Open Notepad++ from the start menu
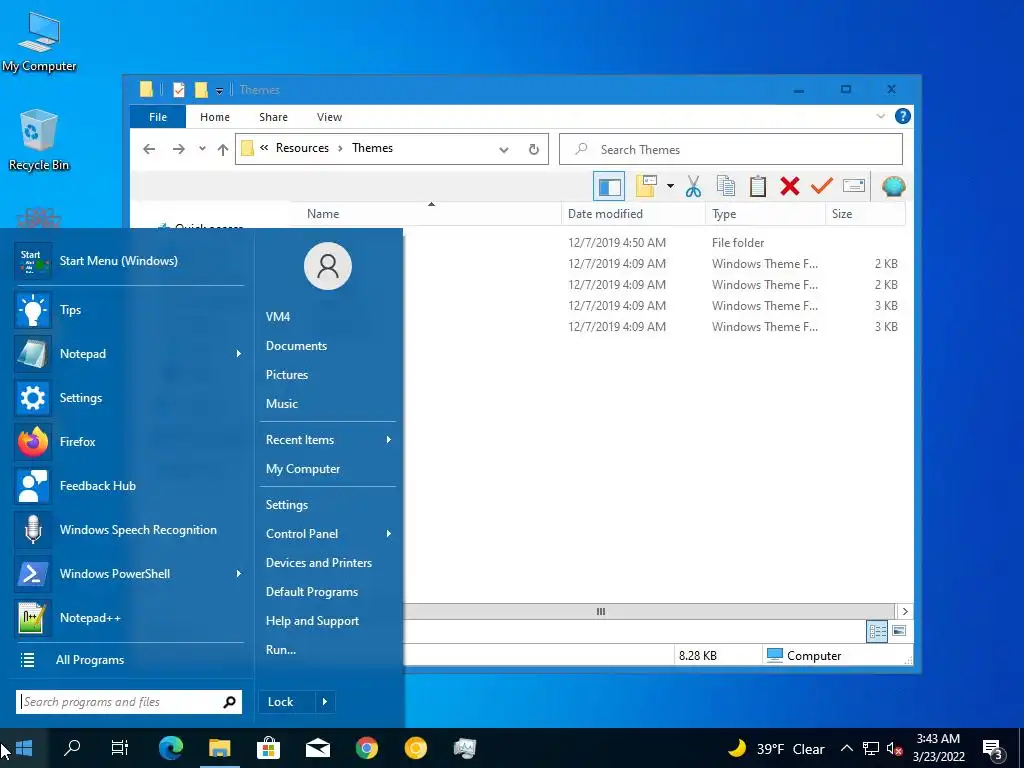The height and width of the screenshot is (768, 1024). coord(33,618)
